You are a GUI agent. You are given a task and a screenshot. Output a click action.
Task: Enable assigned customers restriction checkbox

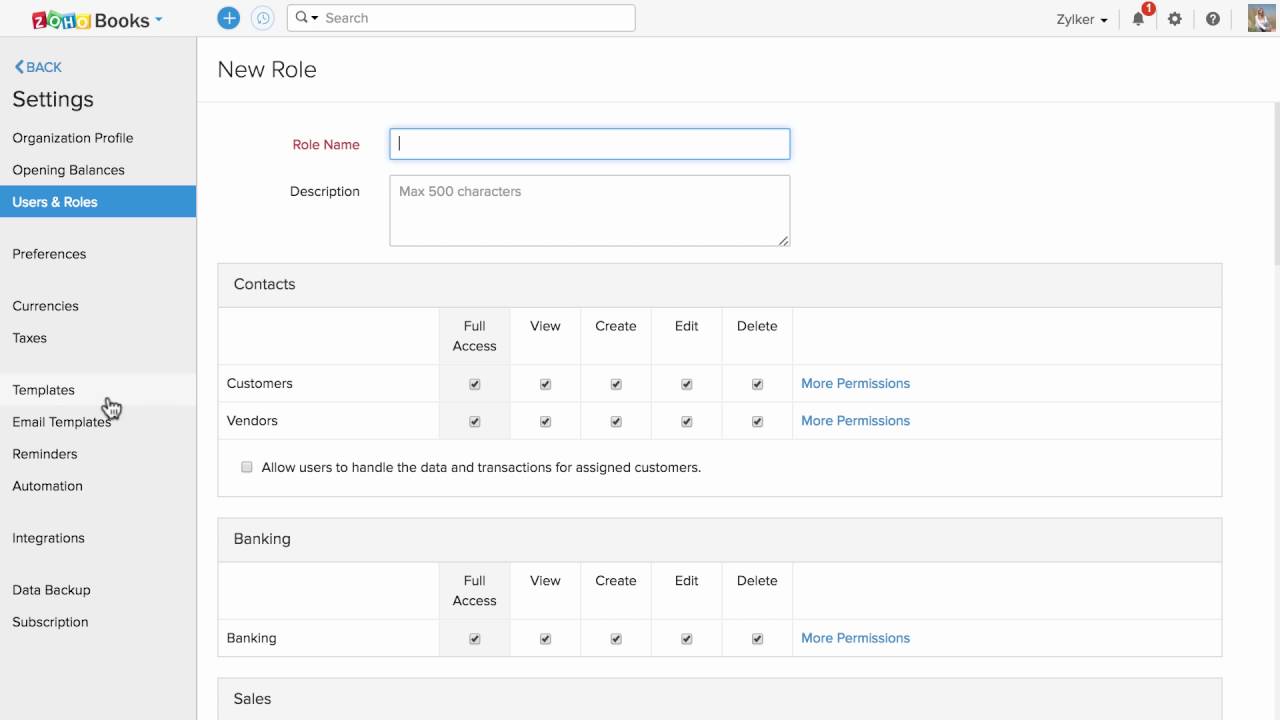point(247,467)
